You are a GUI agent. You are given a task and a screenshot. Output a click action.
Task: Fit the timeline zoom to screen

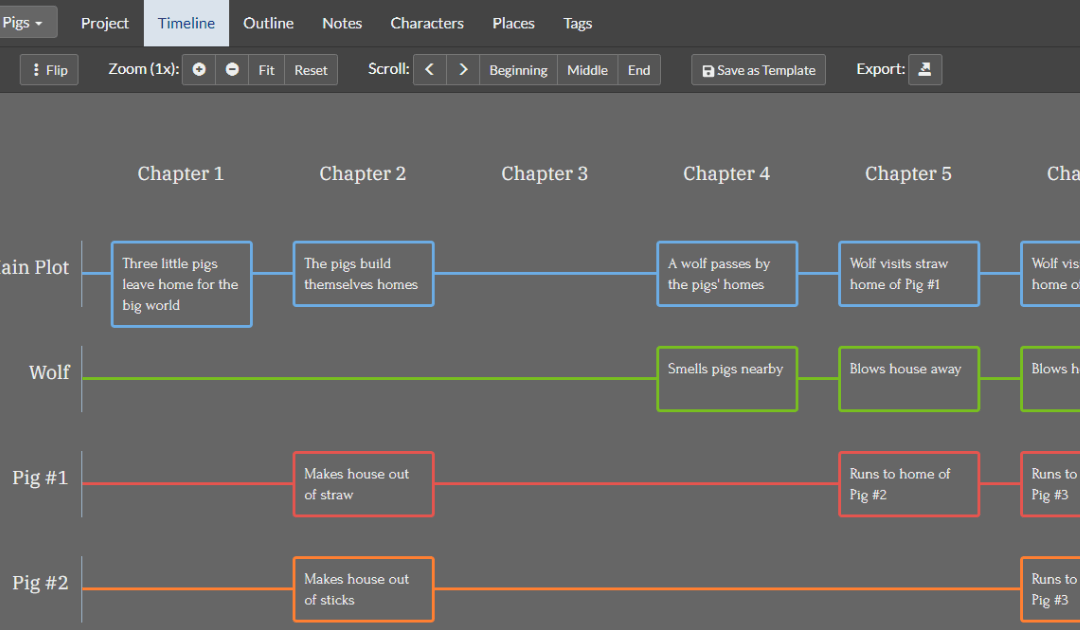point(266,70)
